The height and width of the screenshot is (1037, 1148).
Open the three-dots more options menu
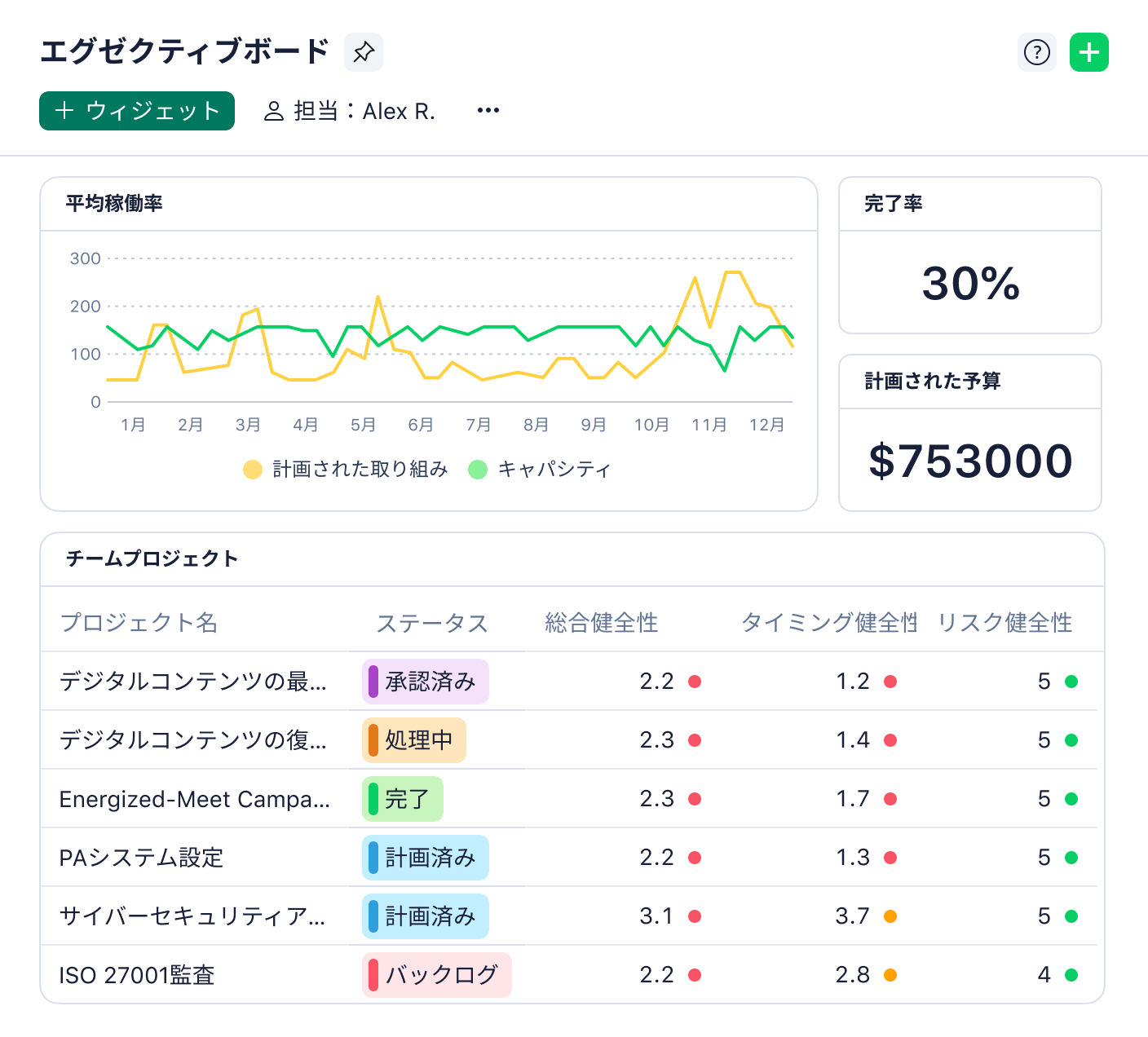[x=488, y=111]
